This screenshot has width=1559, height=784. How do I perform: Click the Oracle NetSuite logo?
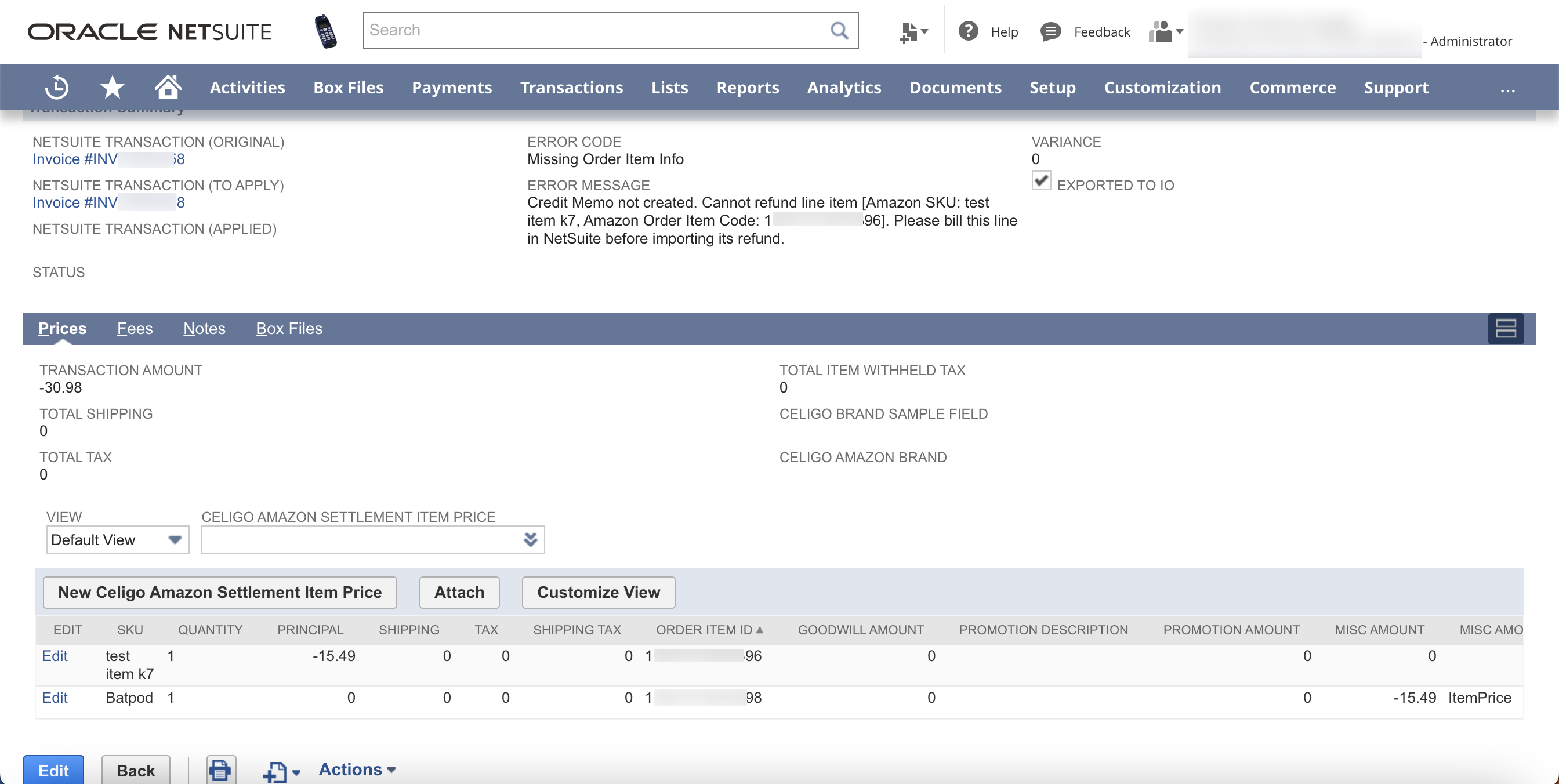pos(150,31)
